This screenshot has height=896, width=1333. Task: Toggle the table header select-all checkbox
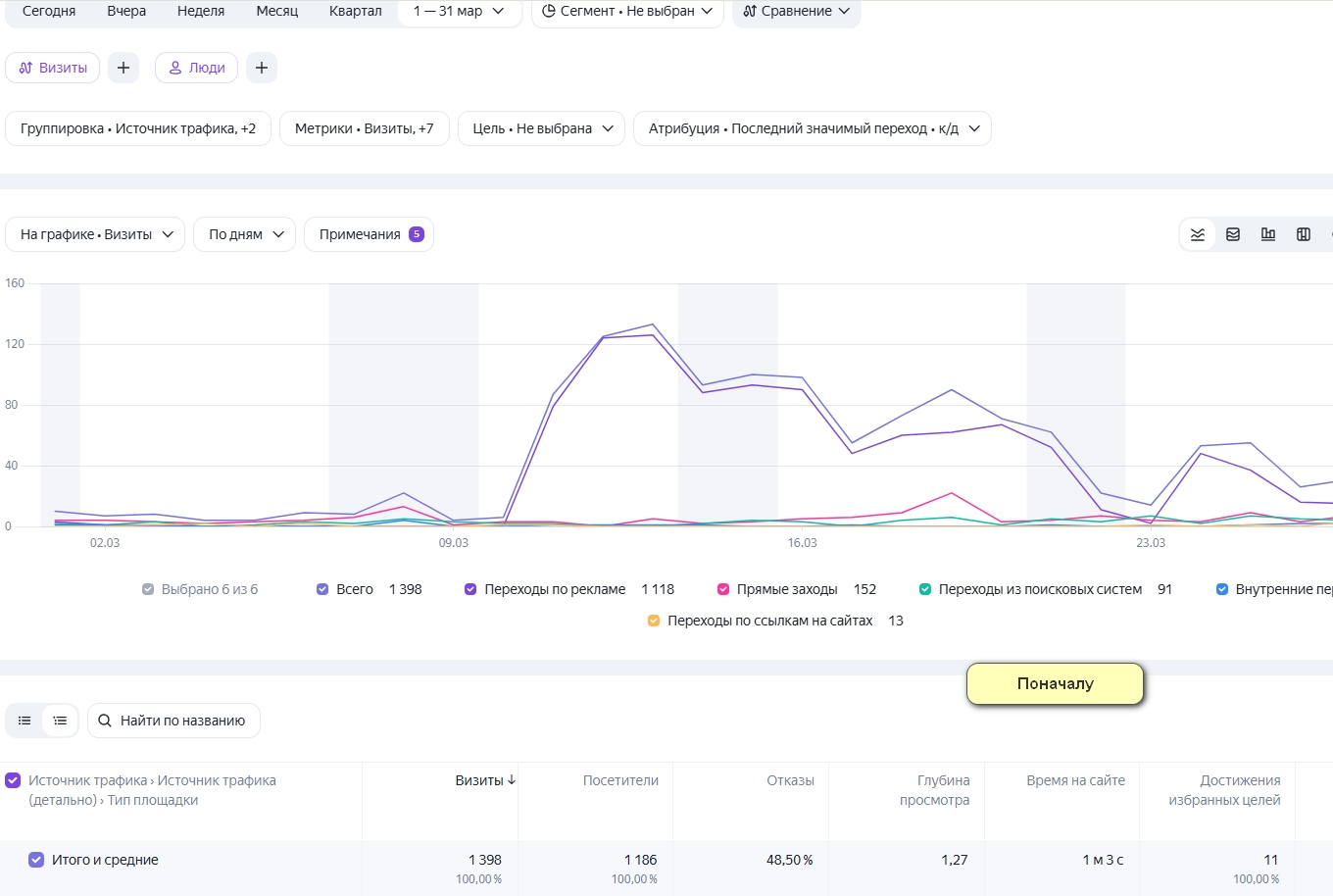(13, 780)
